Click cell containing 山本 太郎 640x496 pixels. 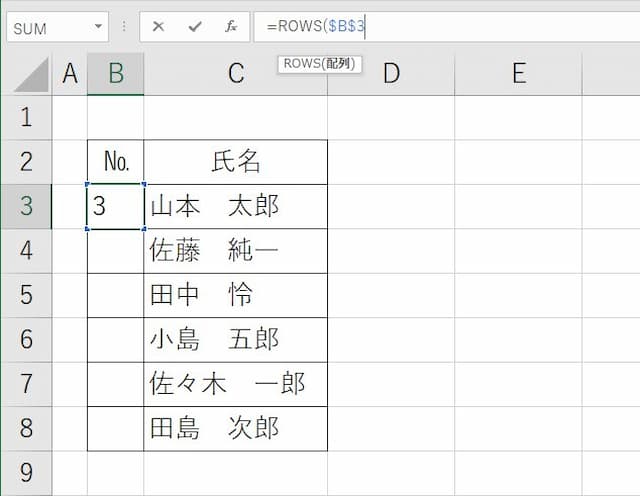pyautogui.click(x=236, y=206)
